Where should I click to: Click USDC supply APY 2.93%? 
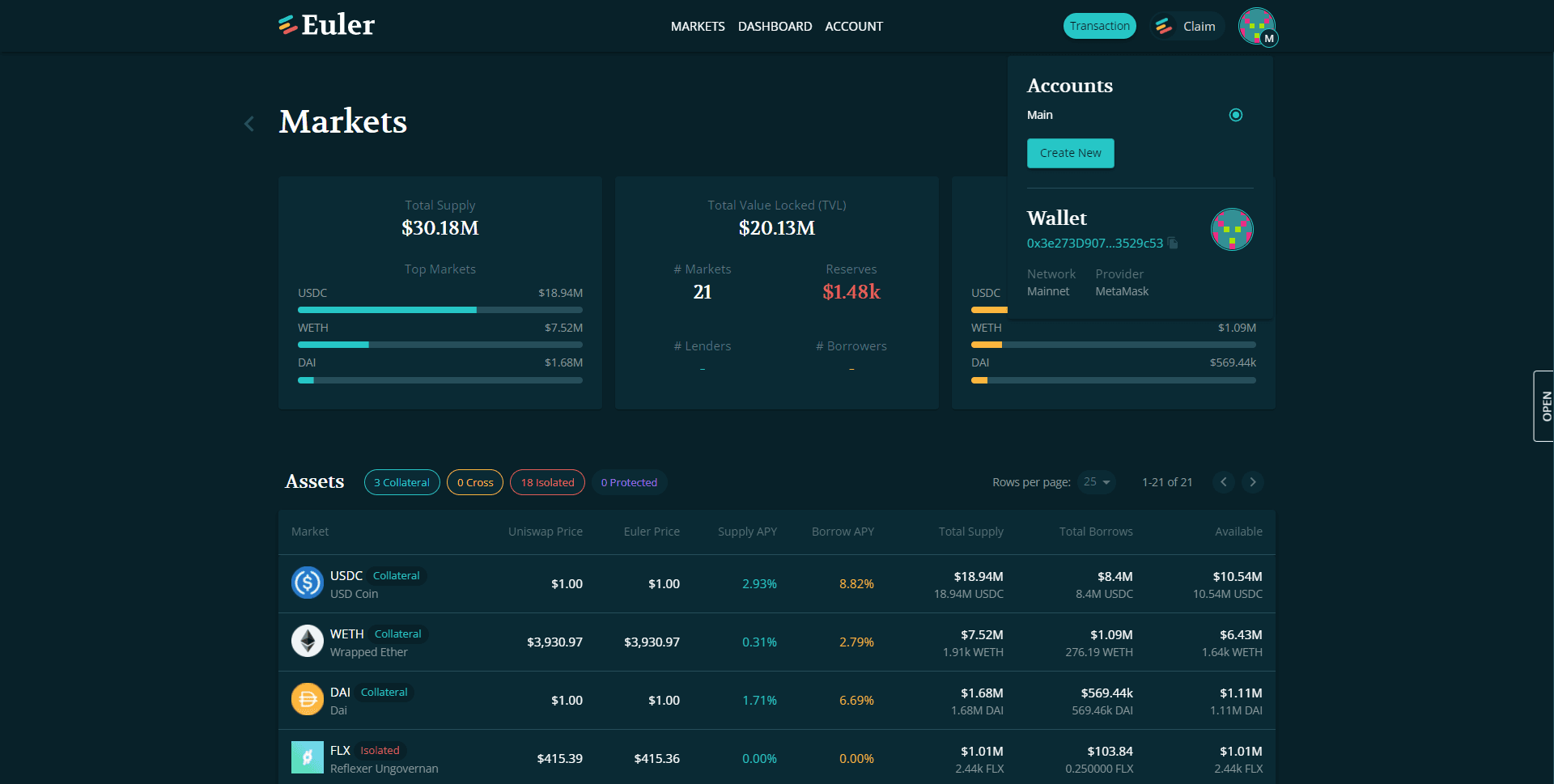point(759,583)
